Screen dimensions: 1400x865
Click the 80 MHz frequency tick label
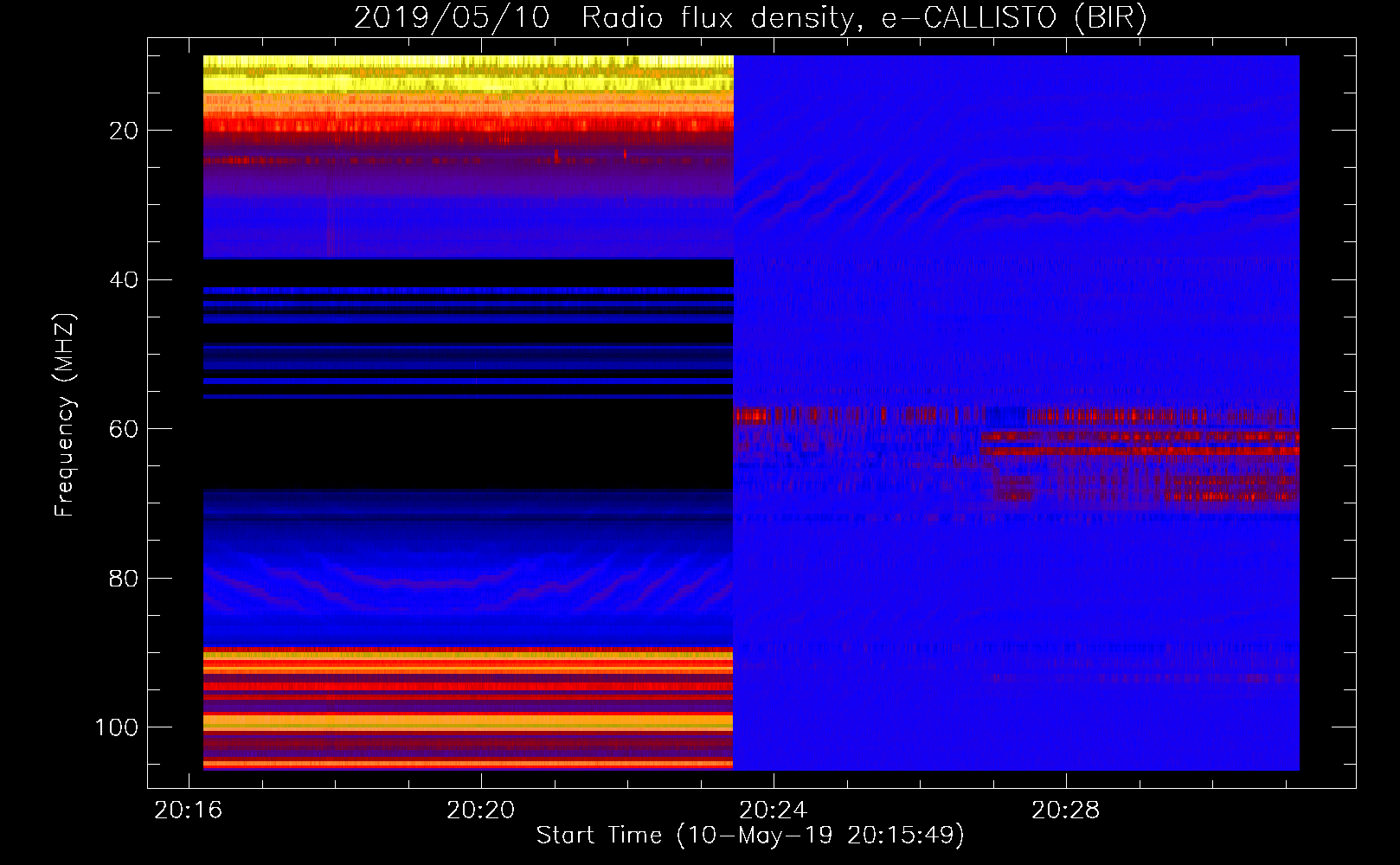pos(124,579)
